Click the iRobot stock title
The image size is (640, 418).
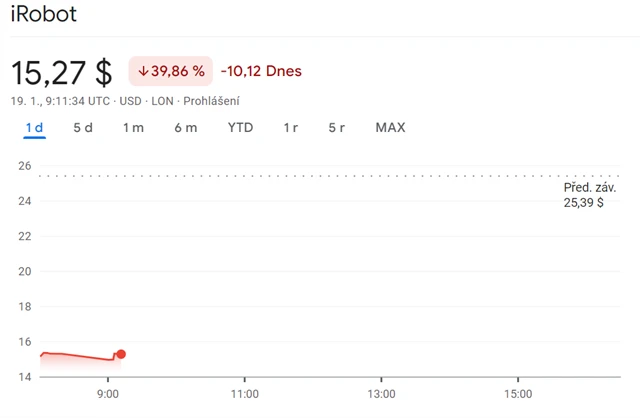(43, 15)
